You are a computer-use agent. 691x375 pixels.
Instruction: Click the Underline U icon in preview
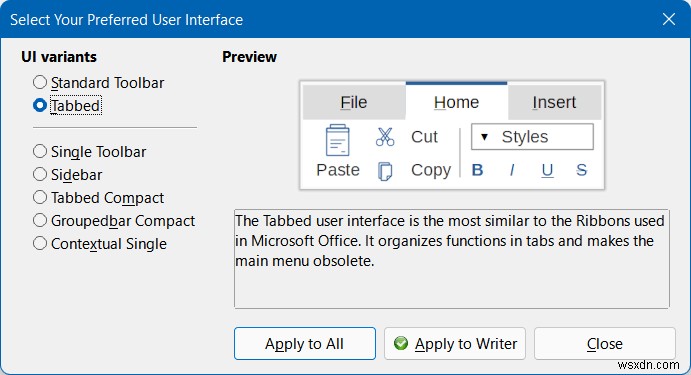[x=547, y=170]
